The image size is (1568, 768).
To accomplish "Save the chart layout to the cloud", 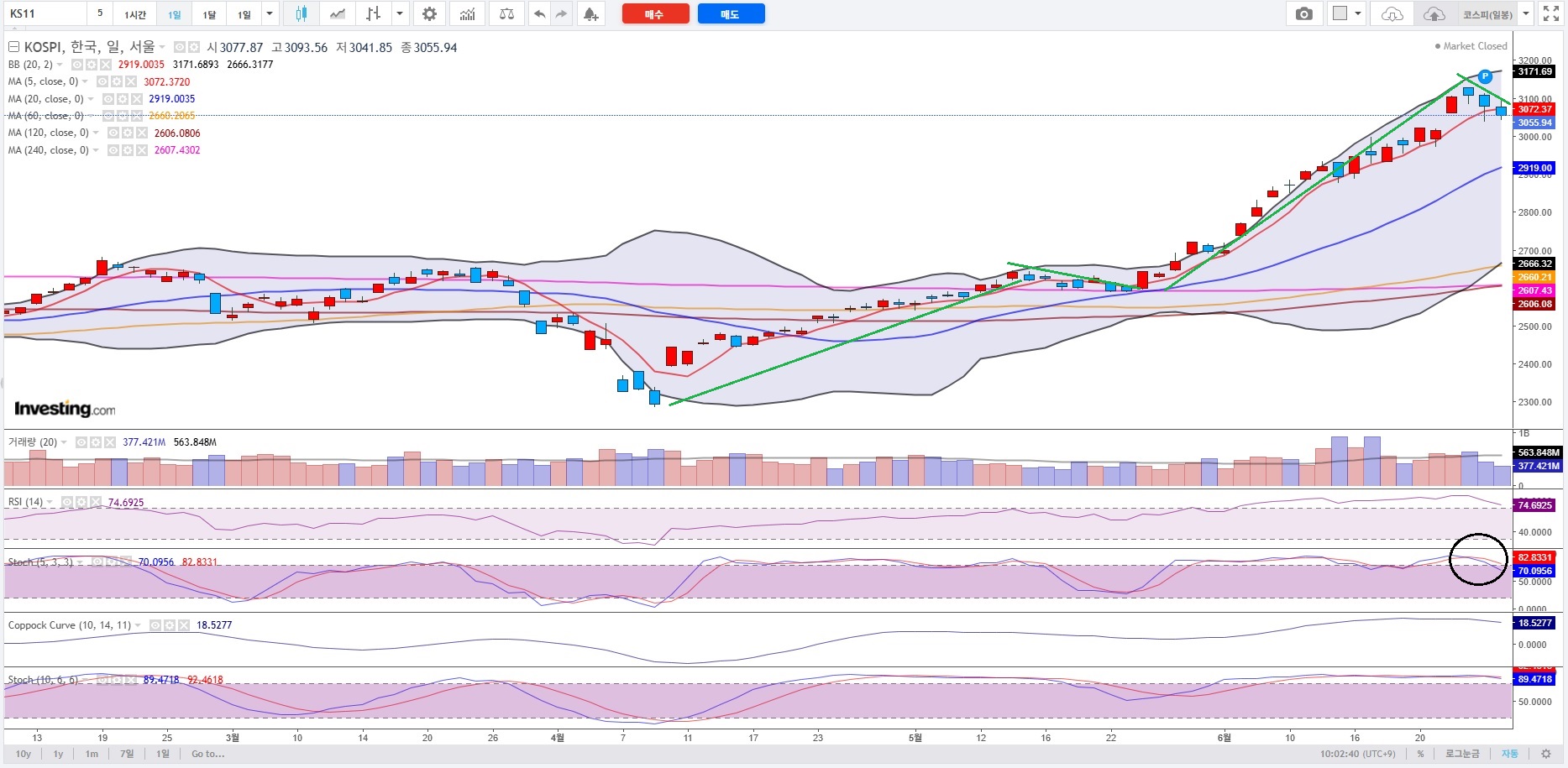I will click(1434, 13).
